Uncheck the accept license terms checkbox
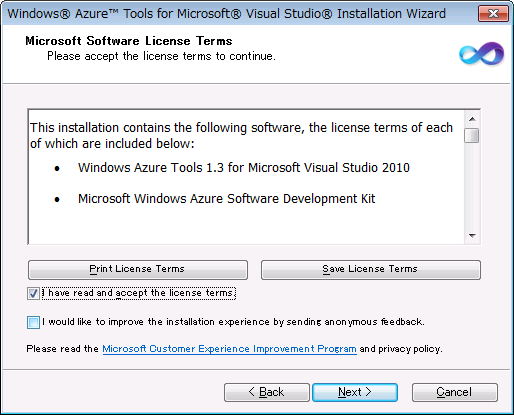Image resolution: width=514 pixels, height=415 pixels. [x=33, y=294]
